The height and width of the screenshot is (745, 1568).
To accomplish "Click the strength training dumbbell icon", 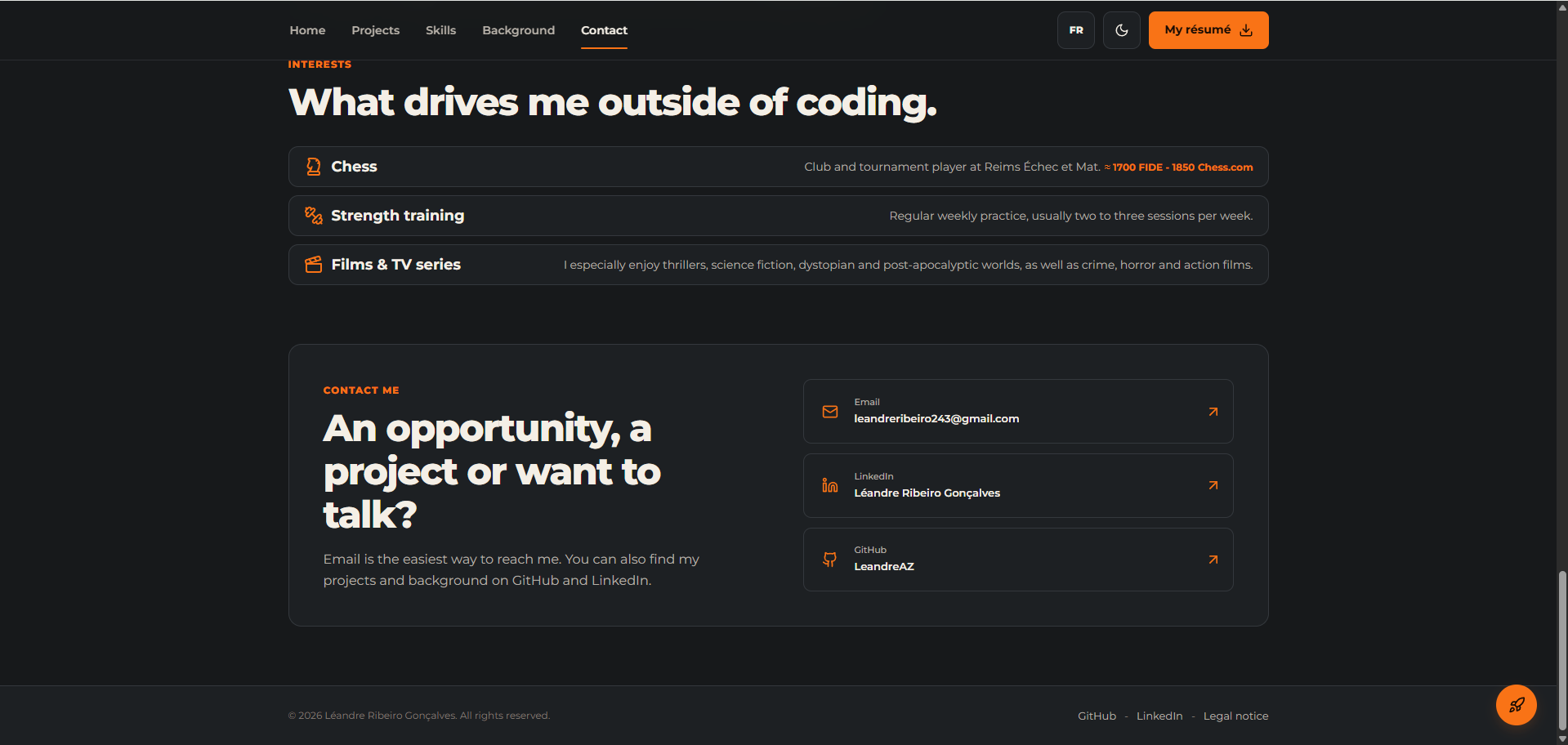I will pyautogui.click(x=314, y=216).
